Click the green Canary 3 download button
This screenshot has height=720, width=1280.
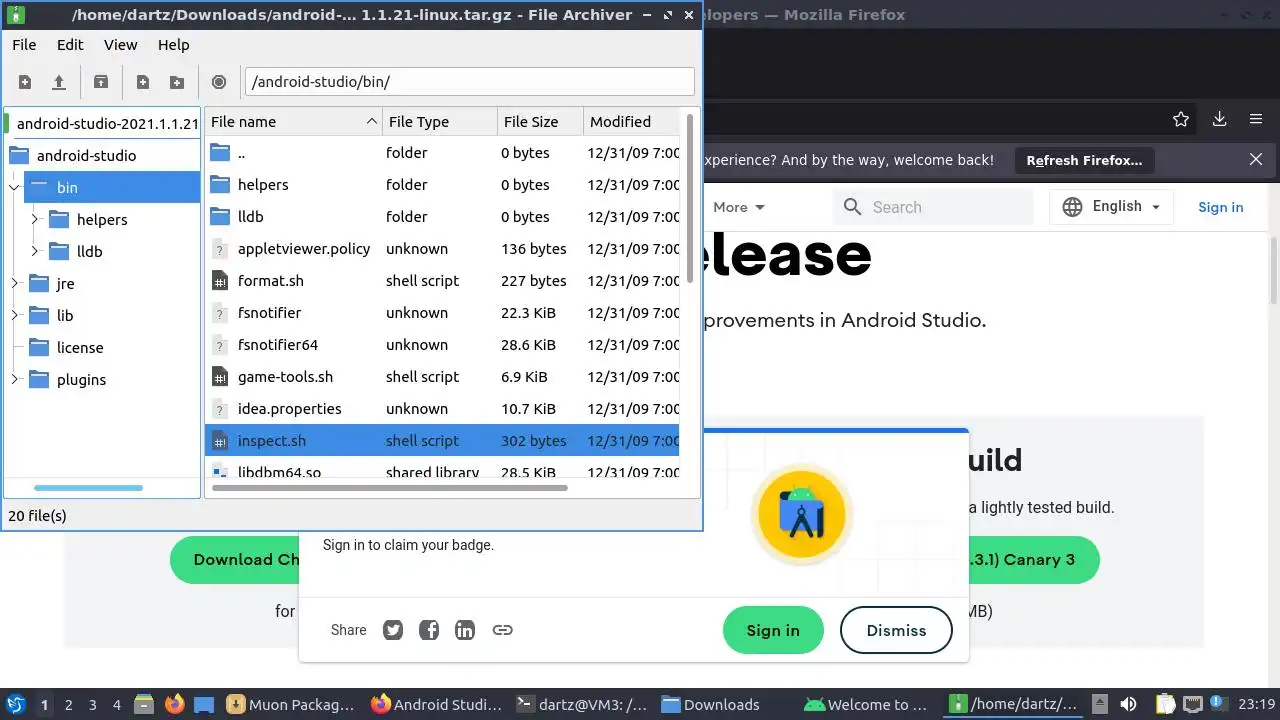1032,560
